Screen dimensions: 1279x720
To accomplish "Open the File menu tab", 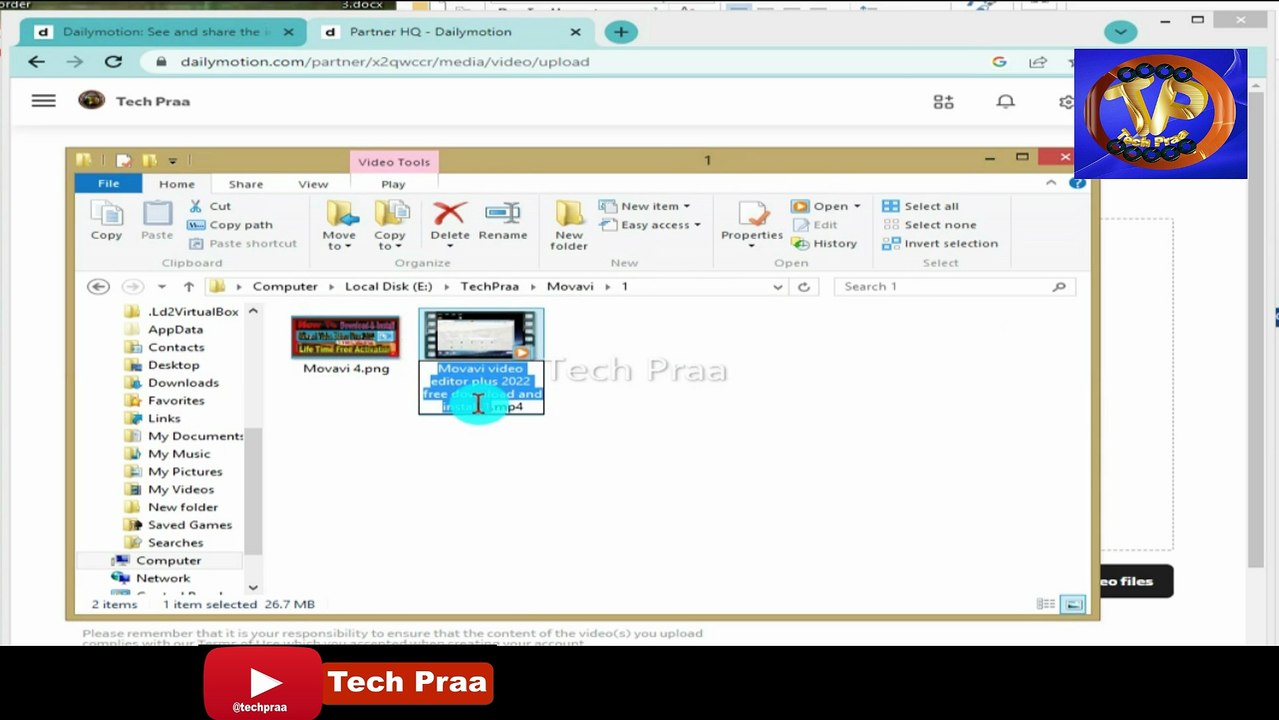I will (x=108, y=184).
